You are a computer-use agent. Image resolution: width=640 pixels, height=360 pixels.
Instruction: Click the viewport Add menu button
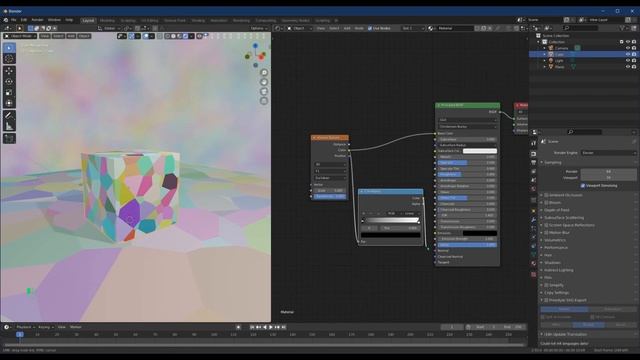[x=71, y=36]
